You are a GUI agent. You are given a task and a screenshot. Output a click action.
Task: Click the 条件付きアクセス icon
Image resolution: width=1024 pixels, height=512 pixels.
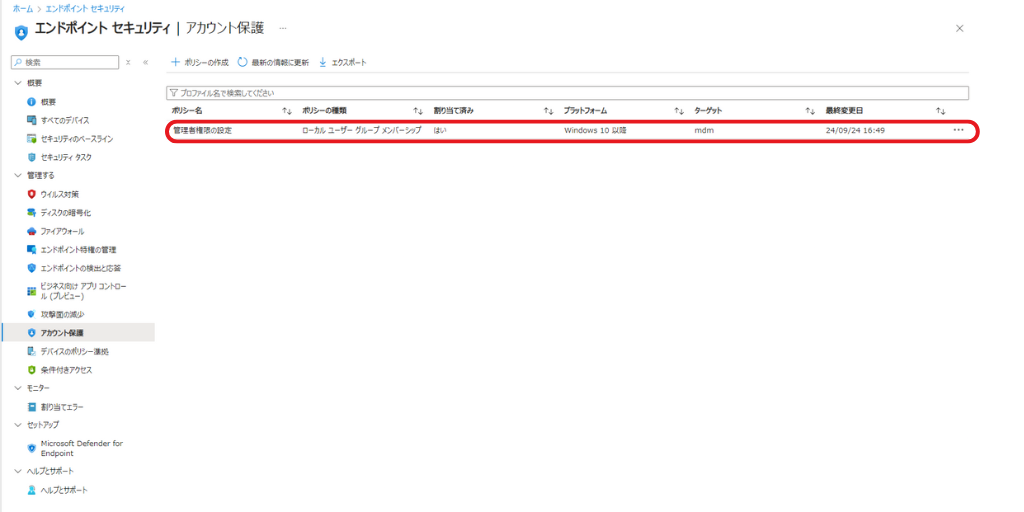click(31, 370)
